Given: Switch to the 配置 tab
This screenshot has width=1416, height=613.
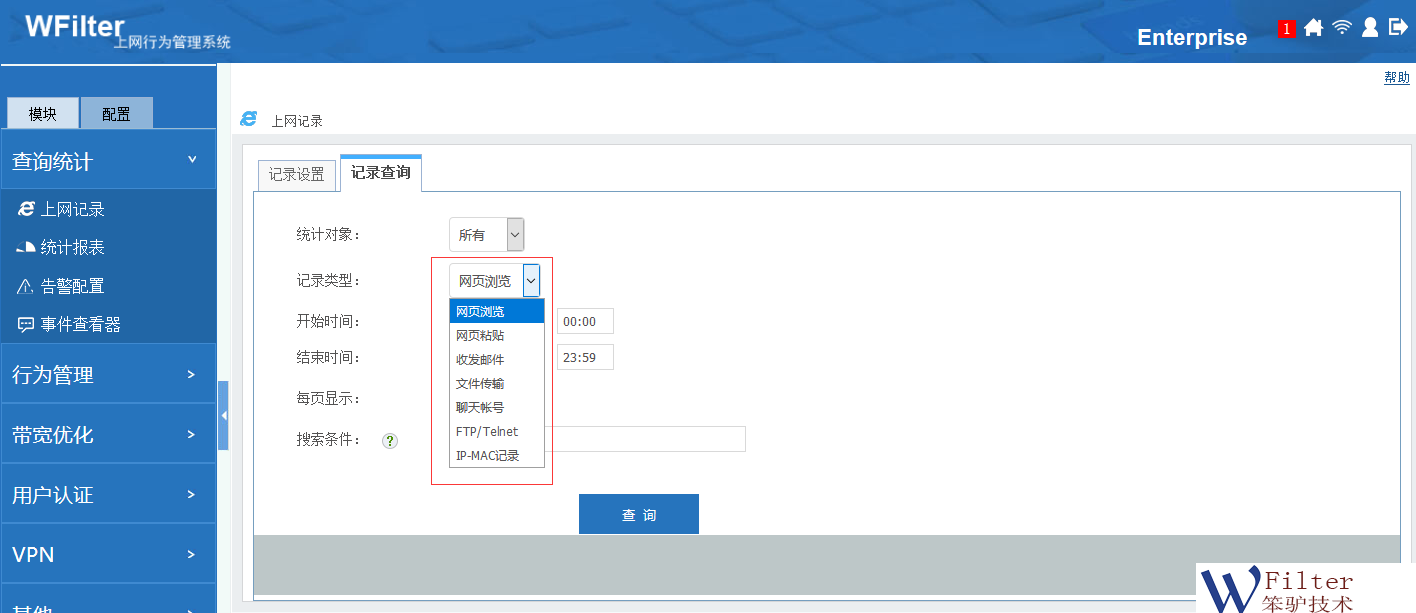Looking at the screenshot, I should pos(116,114).
